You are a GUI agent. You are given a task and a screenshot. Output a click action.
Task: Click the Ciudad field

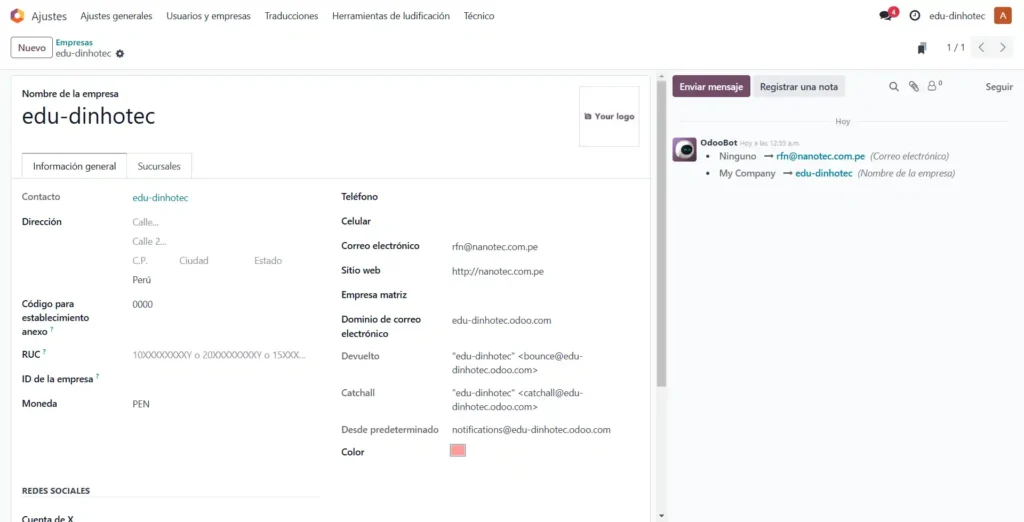coord(214,261)
